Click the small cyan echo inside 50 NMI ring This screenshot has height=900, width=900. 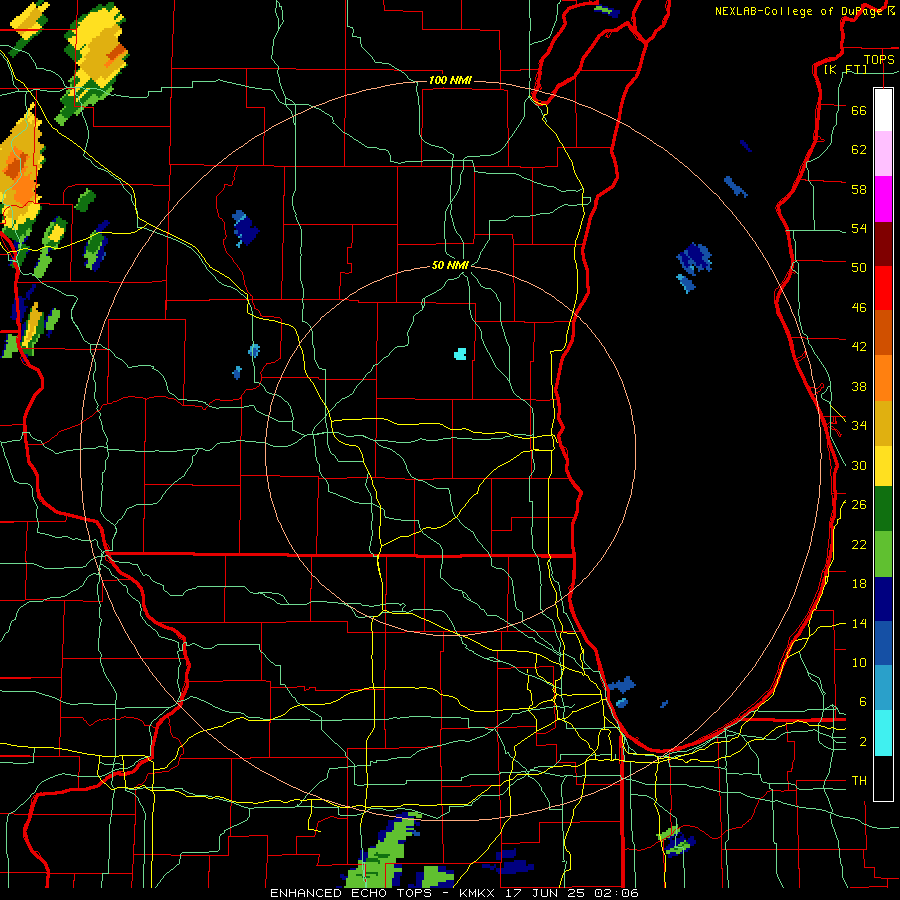tap(460, 354)
